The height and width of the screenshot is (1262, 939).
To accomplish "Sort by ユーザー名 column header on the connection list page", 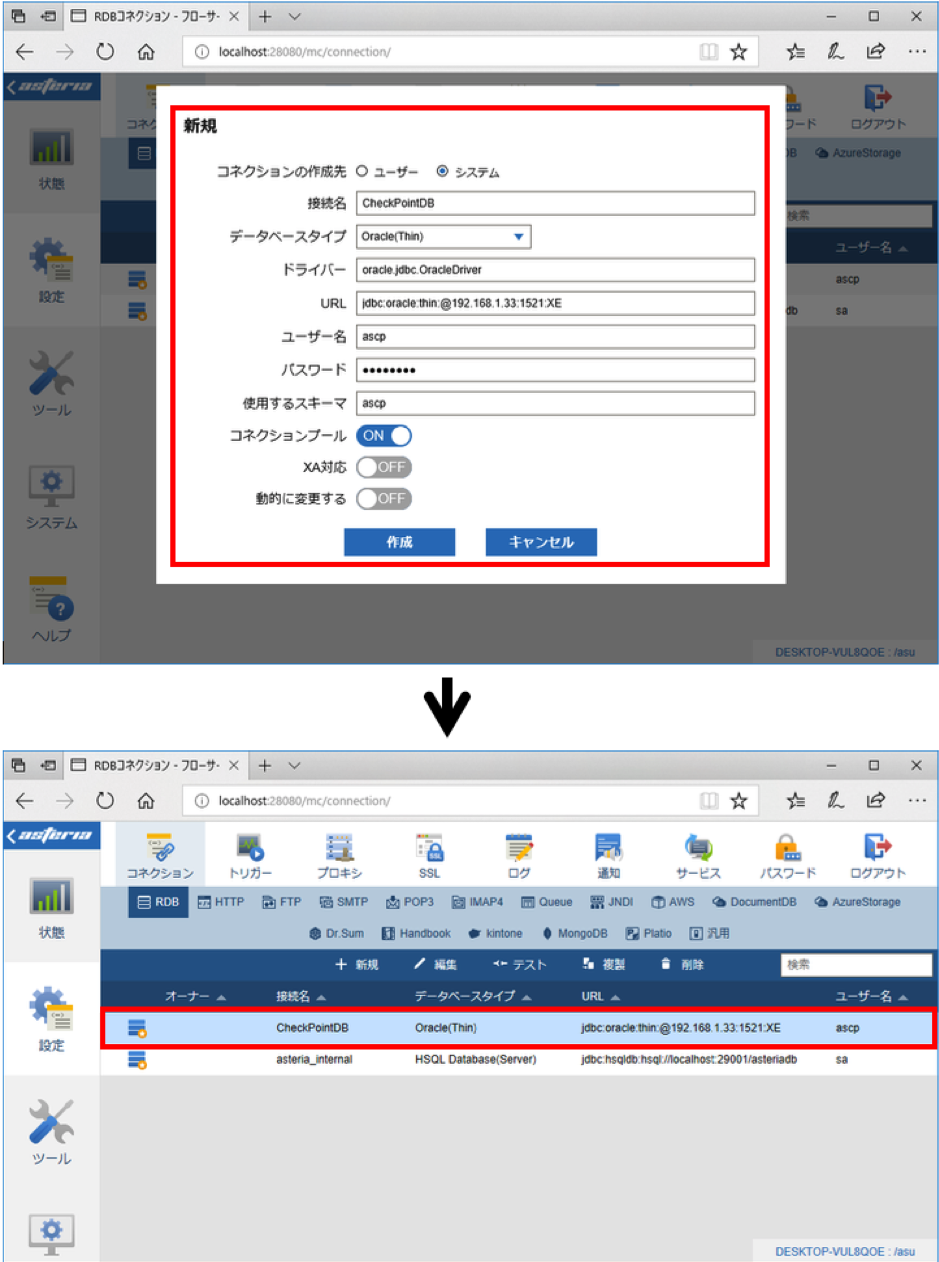I will [x=871, y=997].
